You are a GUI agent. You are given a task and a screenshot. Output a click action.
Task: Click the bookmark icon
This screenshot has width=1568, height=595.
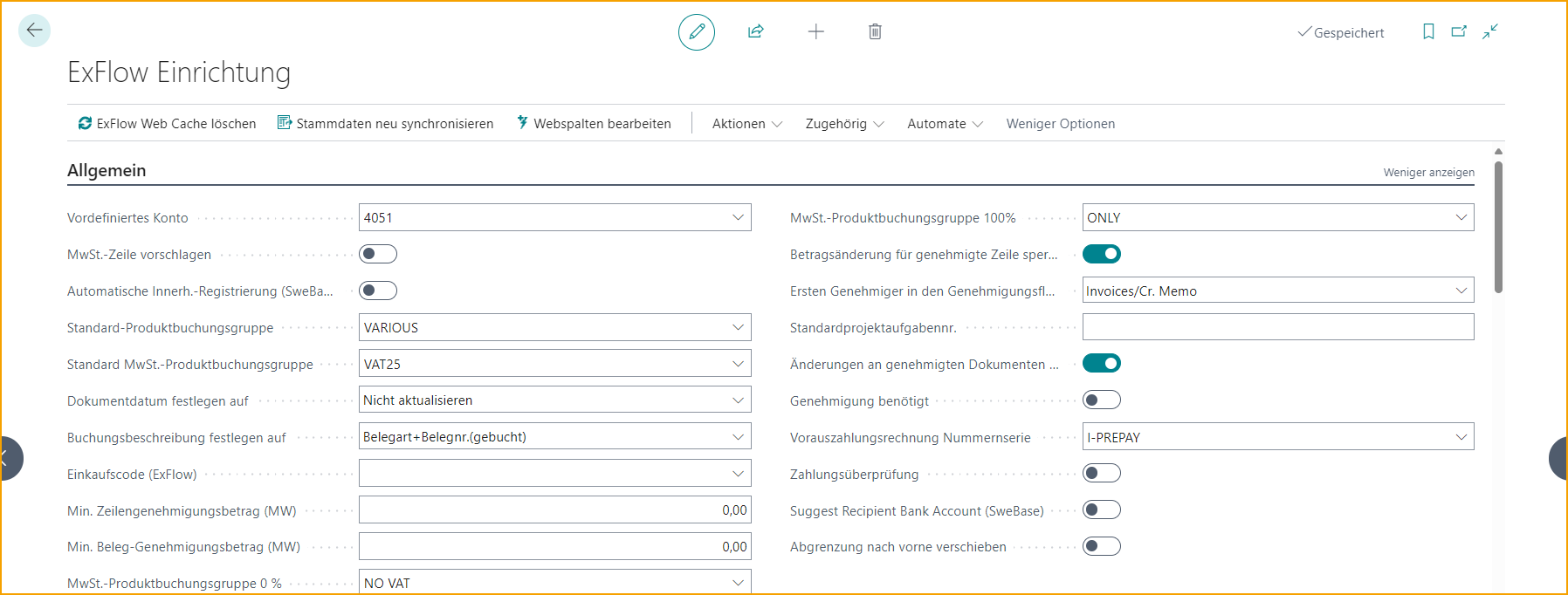[1428, 31]
